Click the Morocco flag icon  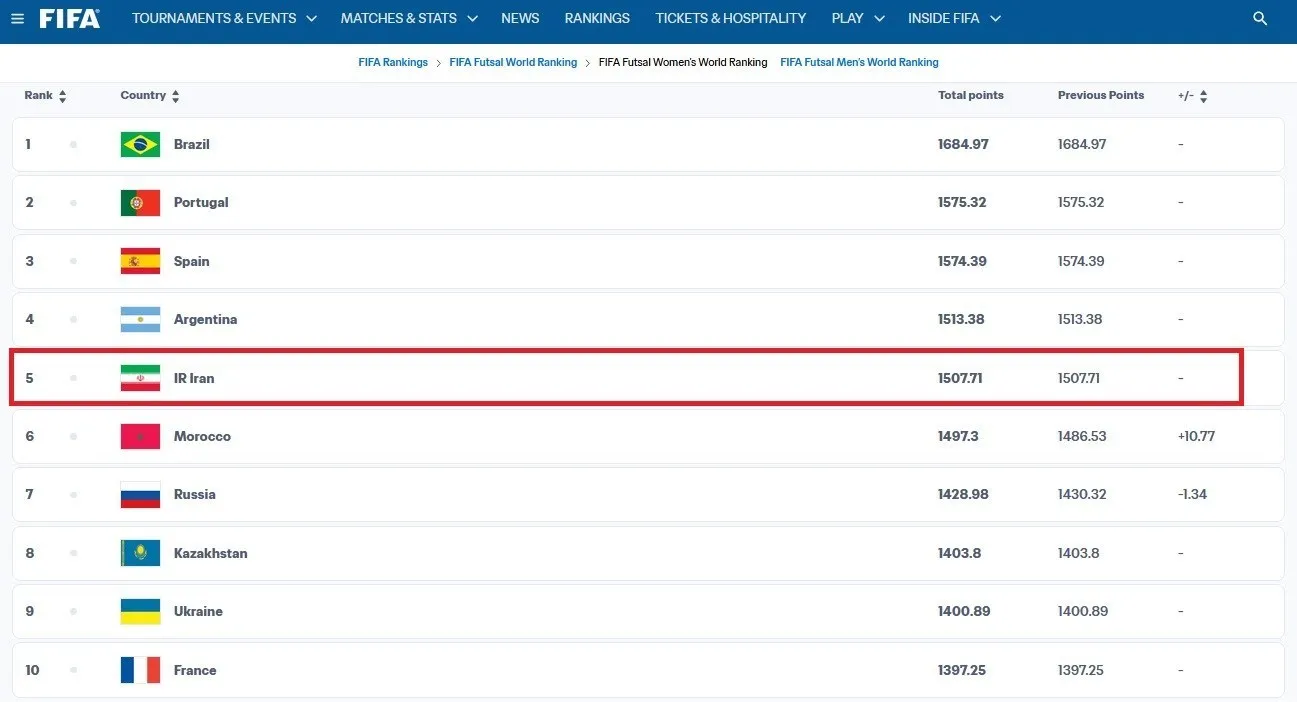coord(140,437)
